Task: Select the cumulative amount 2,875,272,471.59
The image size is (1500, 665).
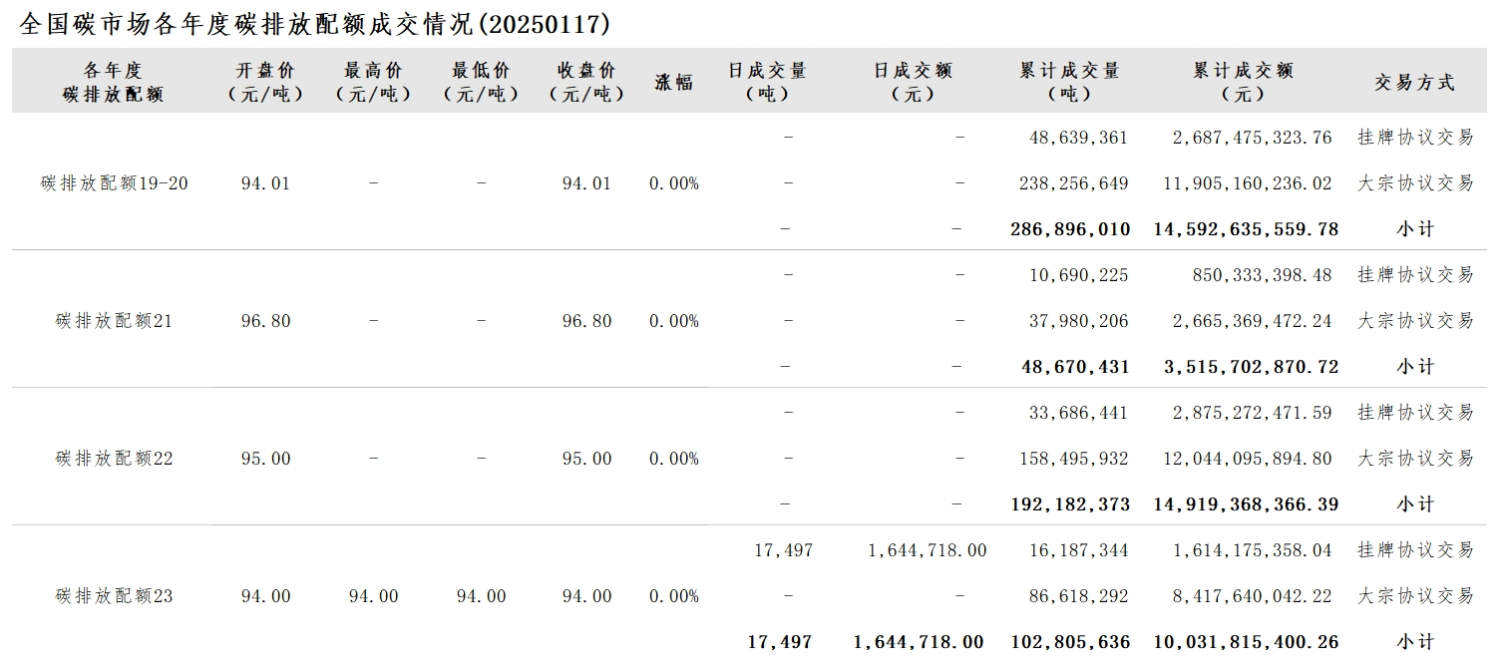Action: click(x=1252, y=412)
